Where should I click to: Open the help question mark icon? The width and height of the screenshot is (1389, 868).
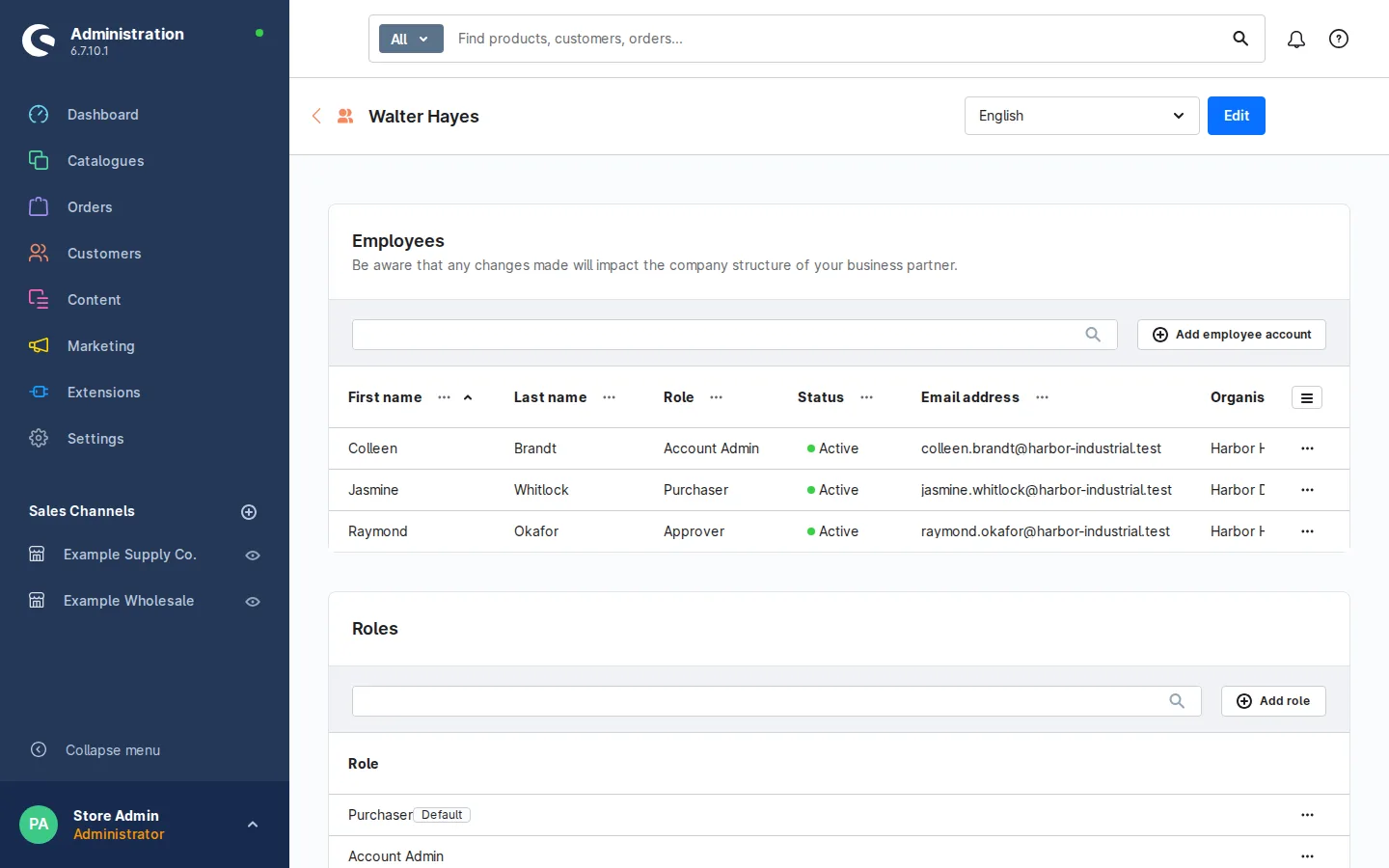click(x=1339, y=39)
